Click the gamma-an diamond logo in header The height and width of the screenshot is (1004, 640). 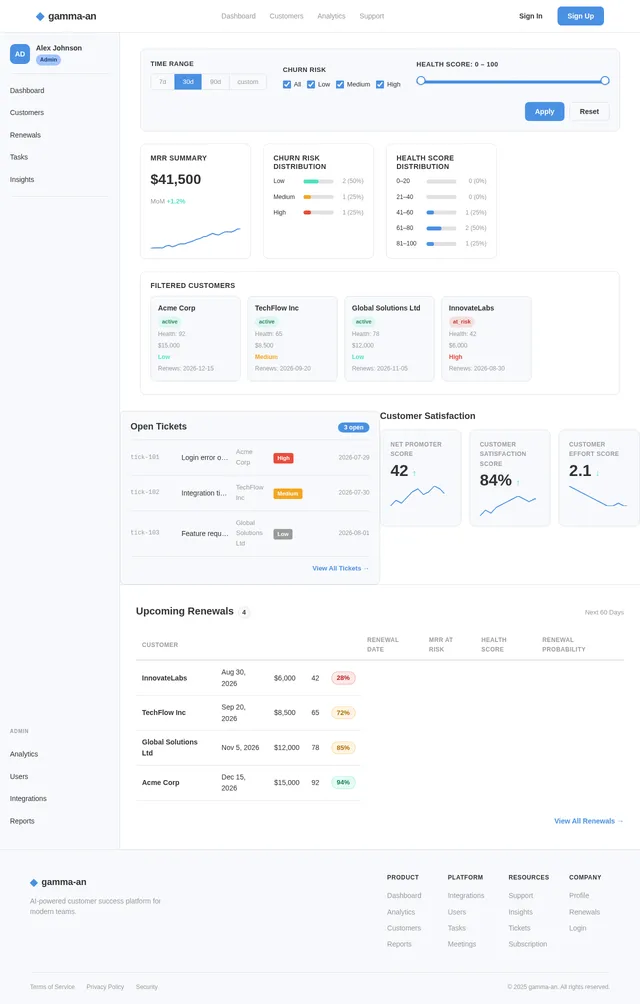[x=40, y=17]
